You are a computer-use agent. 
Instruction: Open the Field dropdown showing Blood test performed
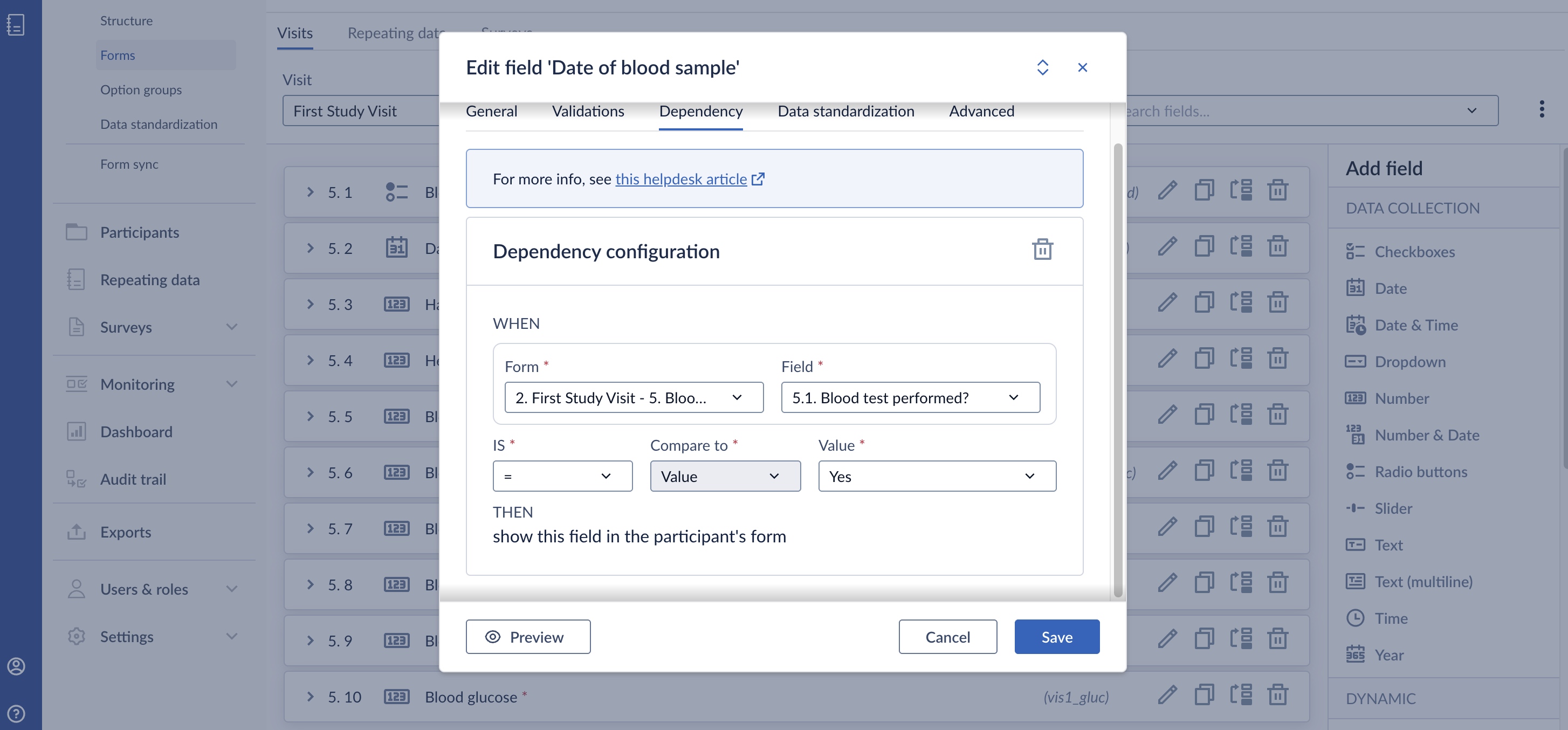coord(910,397)
